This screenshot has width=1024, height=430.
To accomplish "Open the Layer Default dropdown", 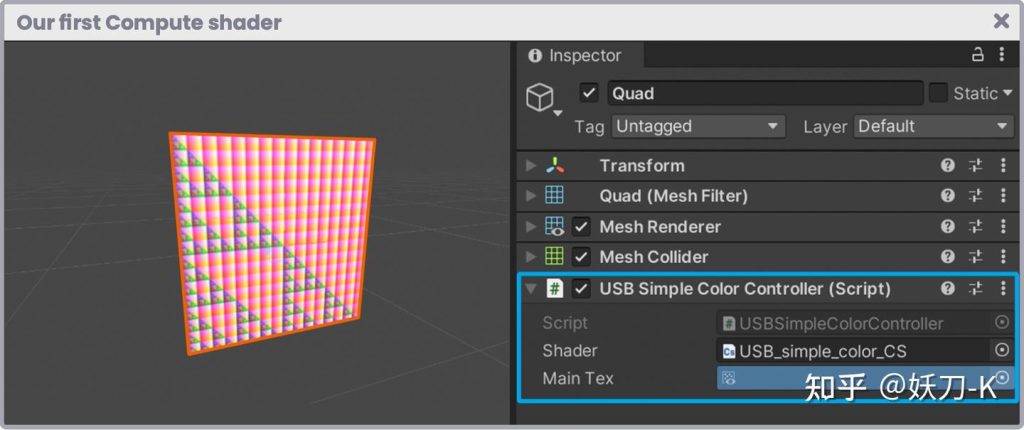I will (x=933, y=126).
